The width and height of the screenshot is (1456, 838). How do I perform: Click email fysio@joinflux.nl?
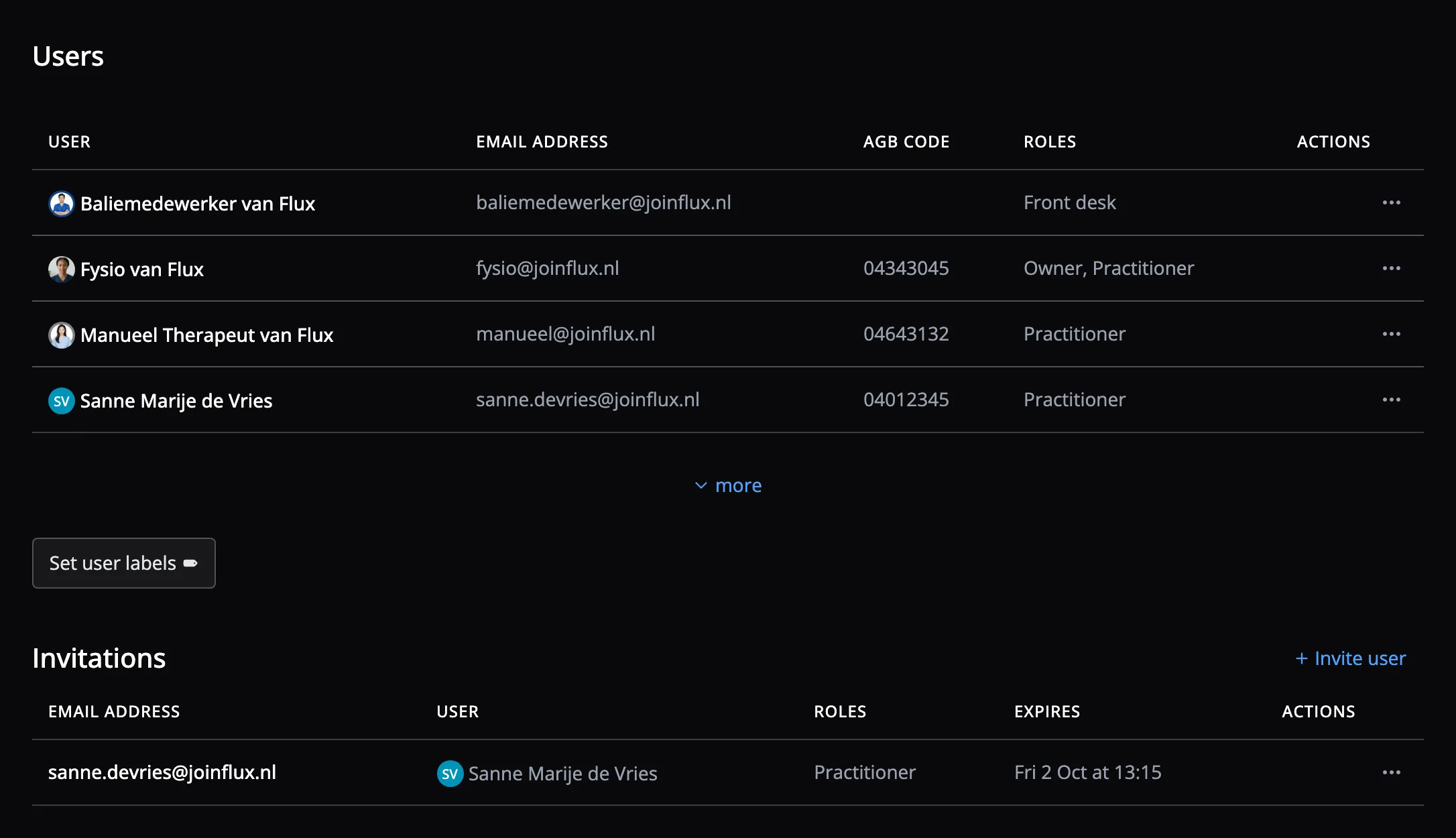pyautogui.click(x=548, y=268)
